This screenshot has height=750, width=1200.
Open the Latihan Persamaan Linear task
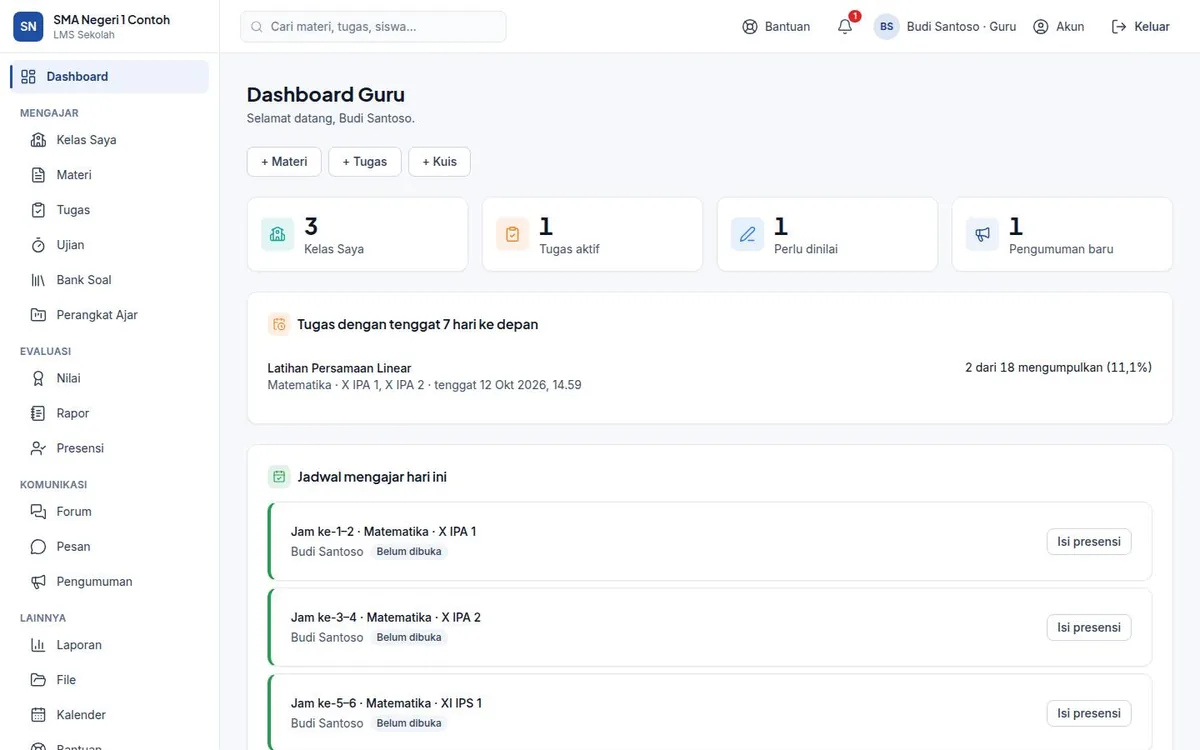pyautogui.click(x=340, y=368)
